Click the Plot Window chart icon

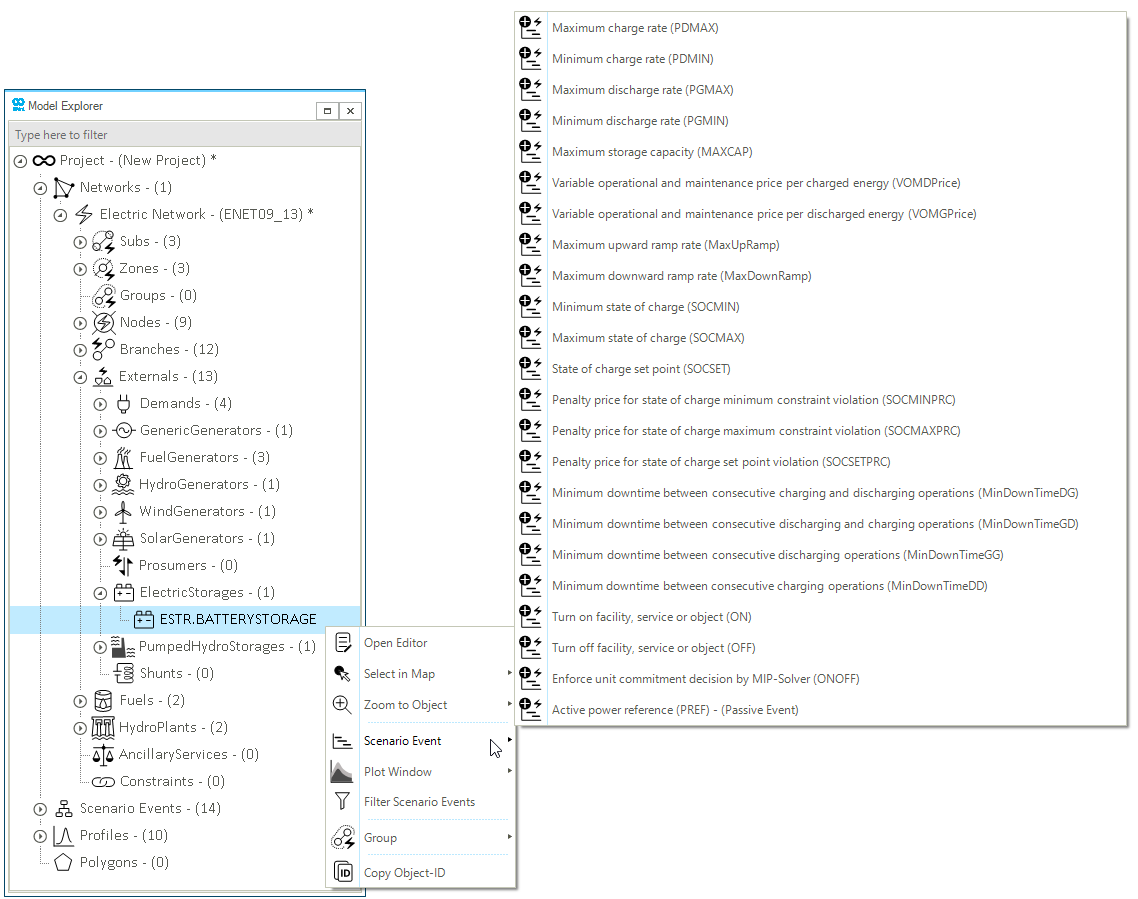point(343,772)
